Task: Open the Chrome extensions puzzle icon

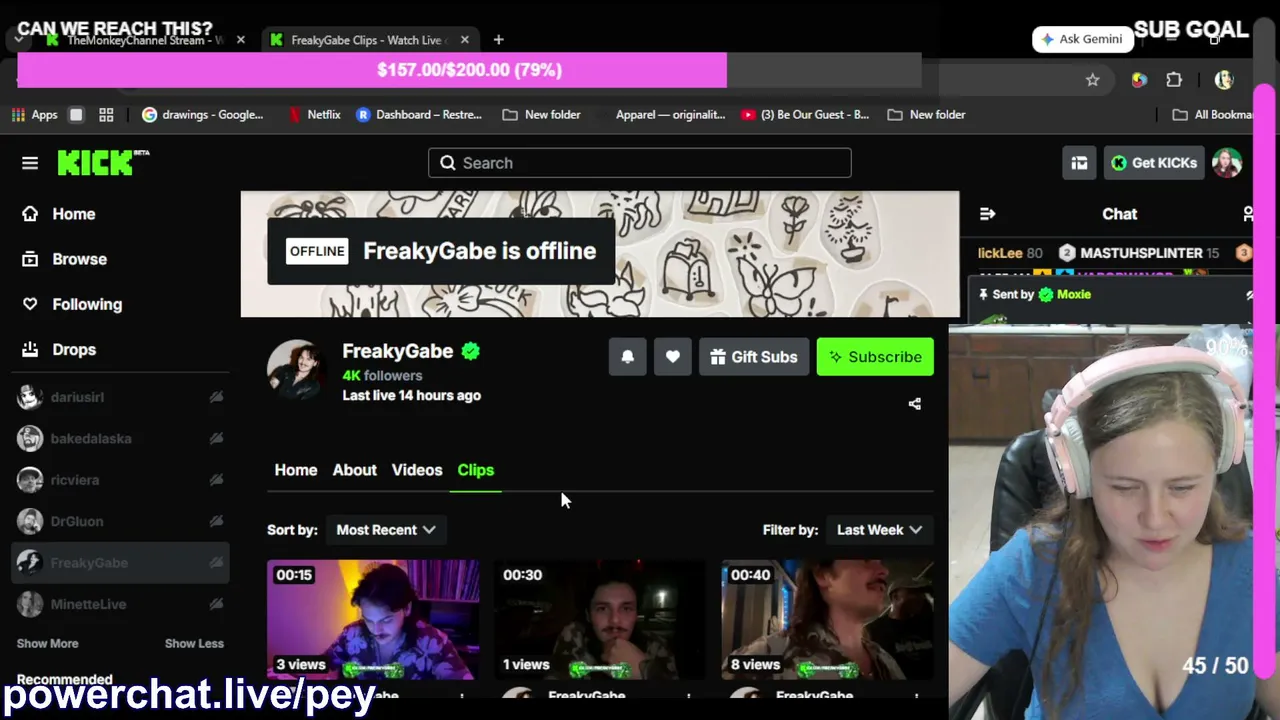Action: tap(1174, 80)
